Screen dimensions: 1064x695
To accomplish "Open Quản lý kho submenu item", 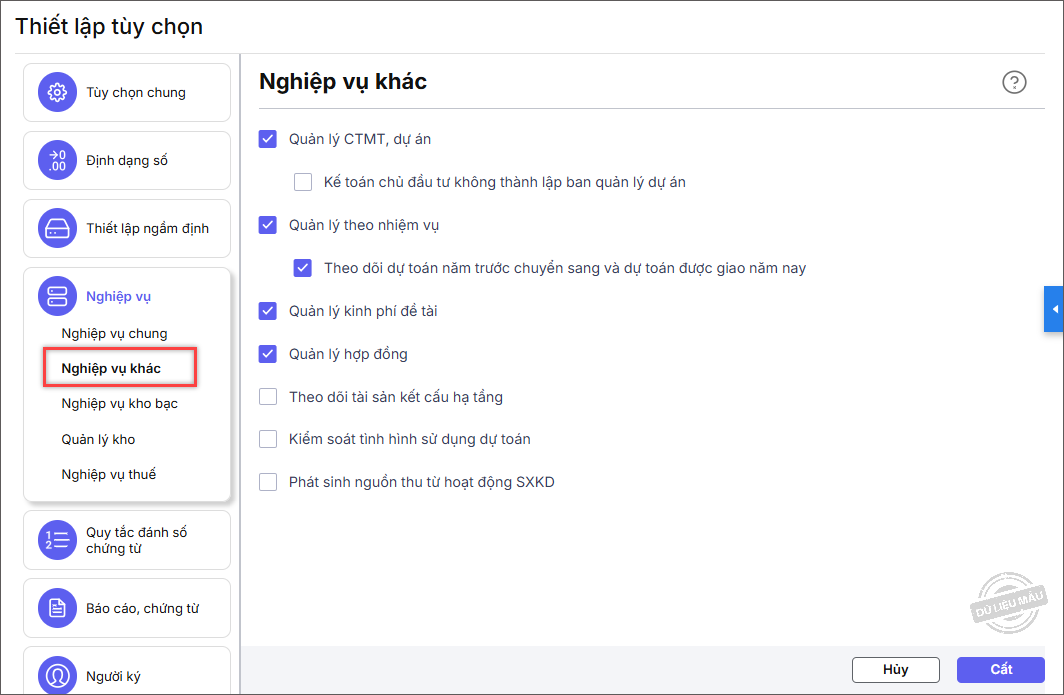I will click(98, 439).
